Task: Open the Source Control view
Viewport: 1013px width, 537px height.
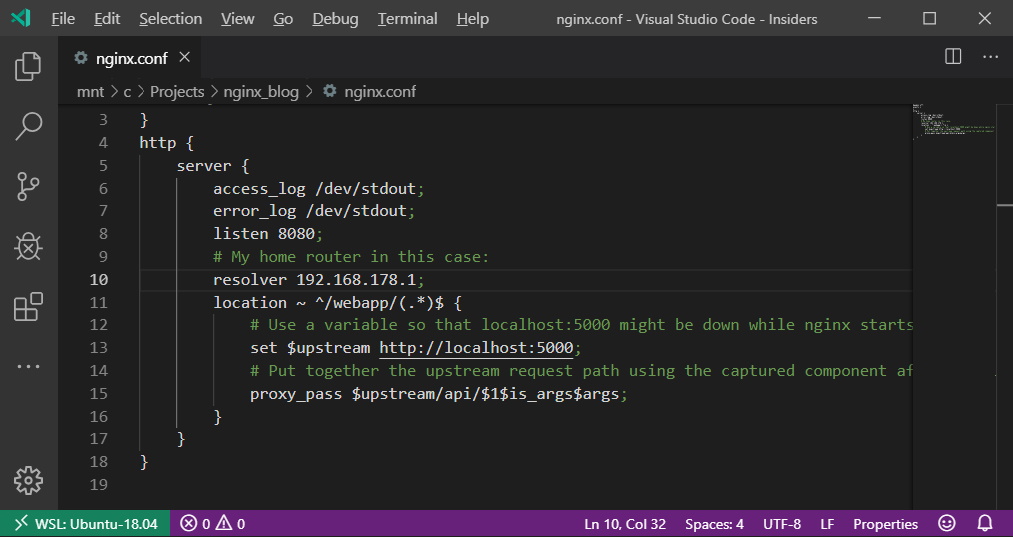Action: [x=28, y=186]
